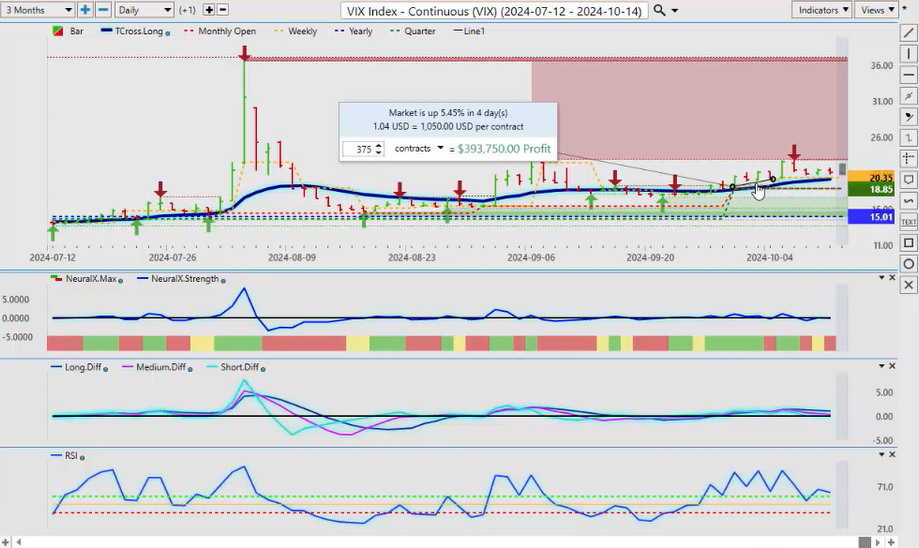Open the Indicators dropdown
The height and width of the screenshot is (548, 919).
tap(822, 10)
